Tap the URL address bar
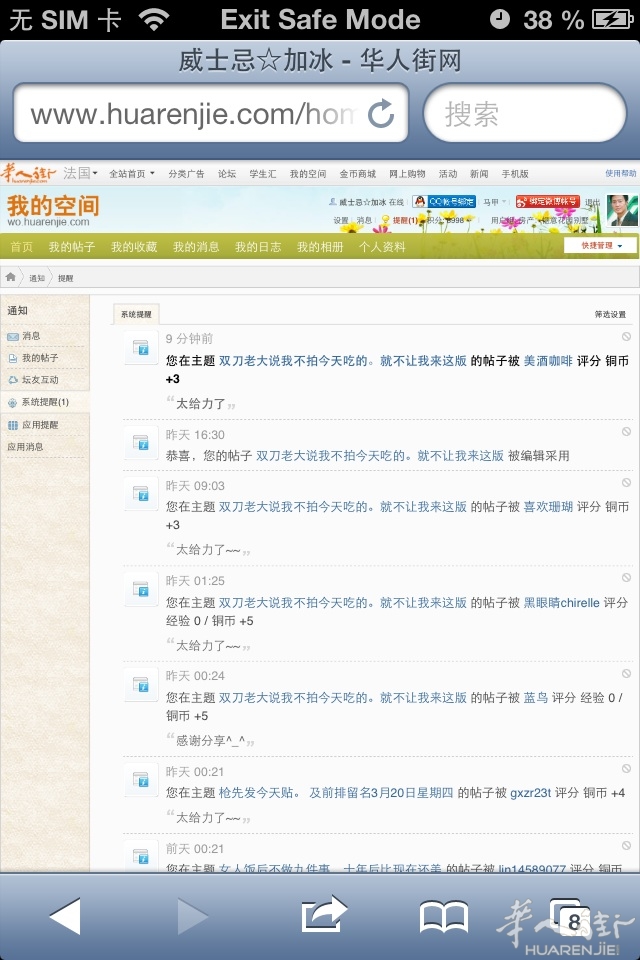Viewport: 640px width, 960px height. pos(195,114)
